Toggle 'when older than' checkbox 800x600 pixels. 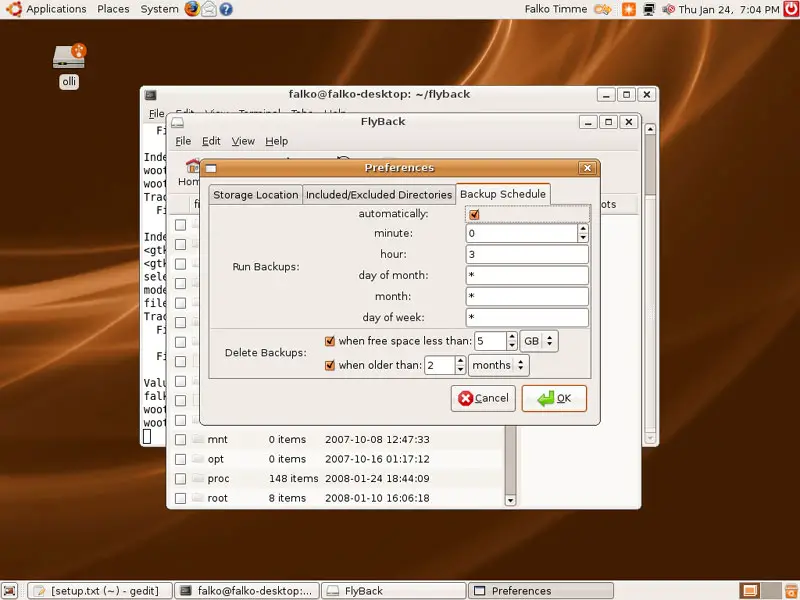point(330,365)
